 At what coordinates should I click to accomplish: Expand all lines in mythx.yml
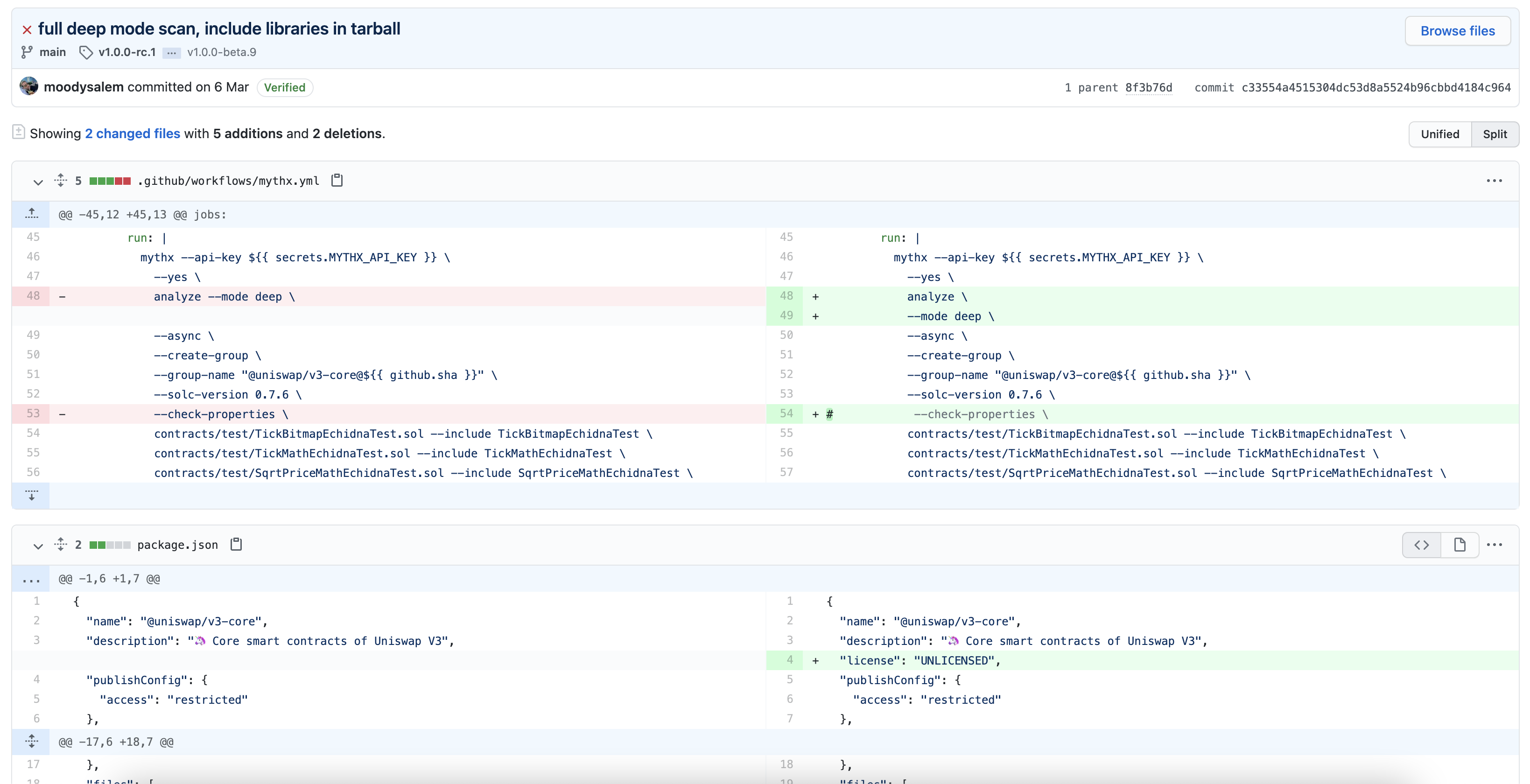(x=61, y=180)
